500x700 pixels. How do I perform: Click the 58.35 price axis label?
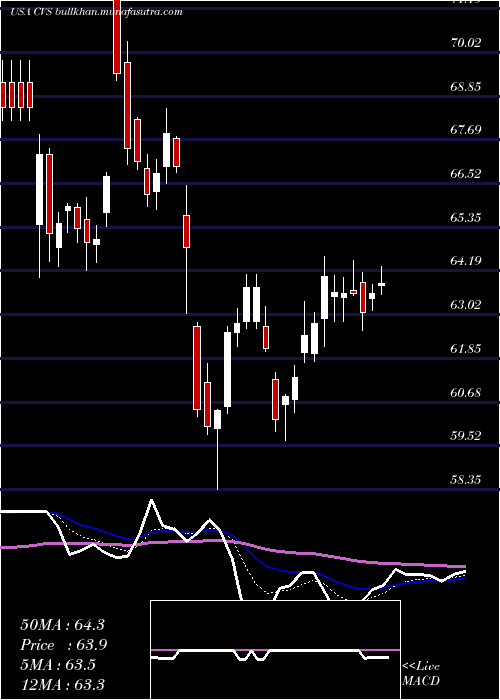coord(467,480)
